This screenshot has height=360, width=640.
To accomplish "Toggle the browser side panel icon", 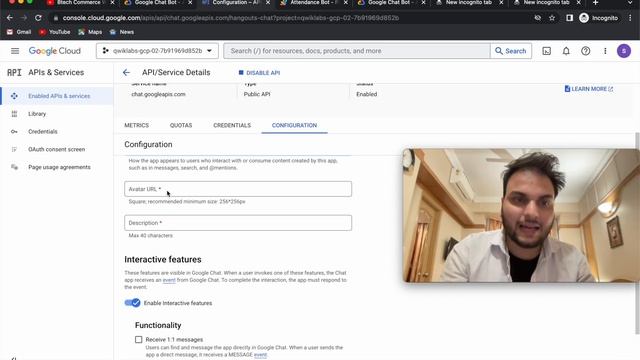I will 569,18.
